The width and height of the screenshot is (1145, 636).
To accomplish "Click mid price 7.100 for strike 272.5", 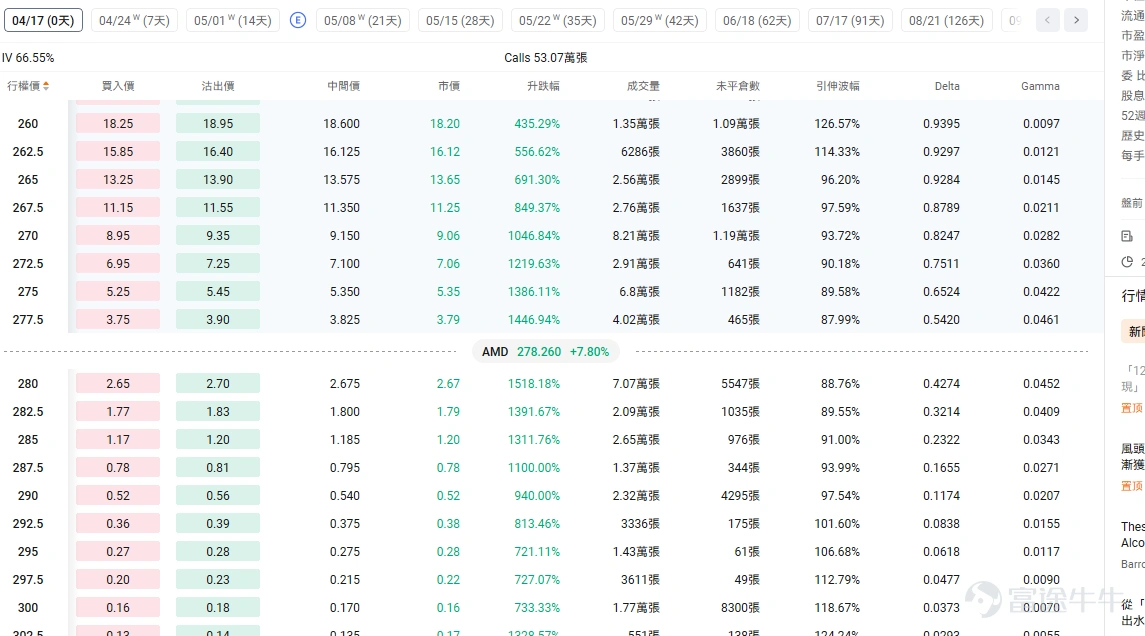I will (345, 264).
